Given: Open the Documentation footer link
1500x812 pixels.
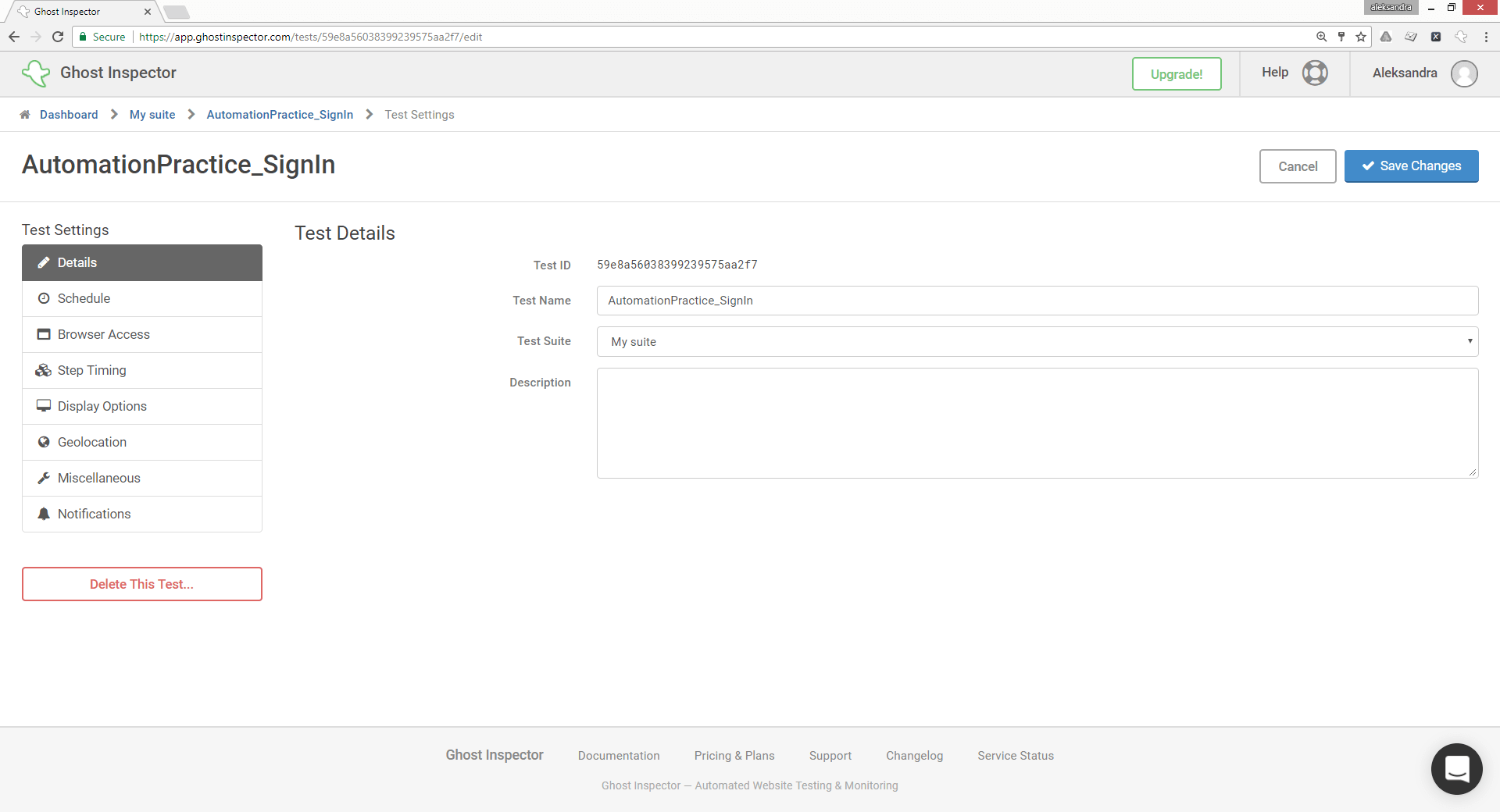Looking at the screenshot, I should tap(619, 756).
